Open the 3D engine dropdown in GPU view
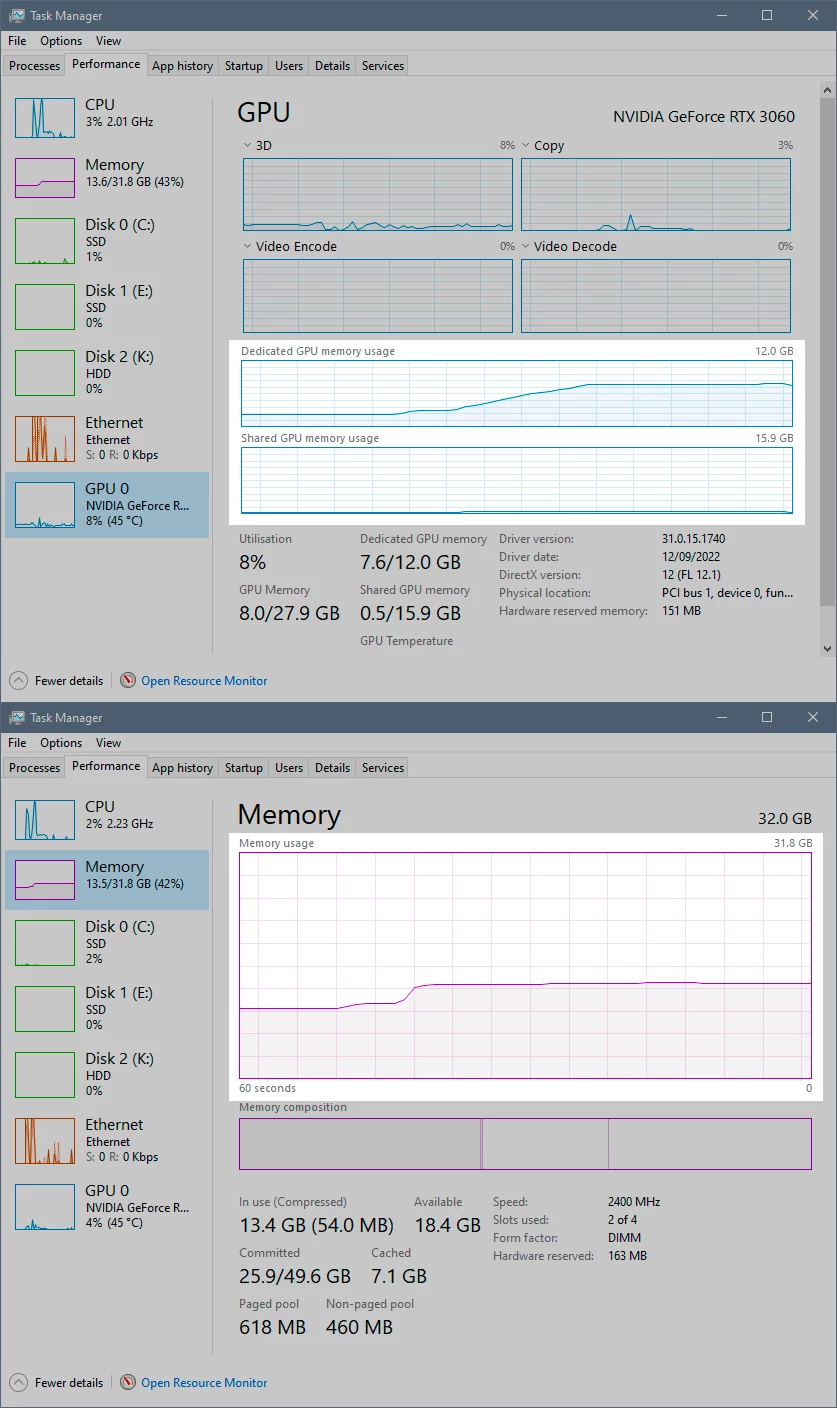 [248, 146]
